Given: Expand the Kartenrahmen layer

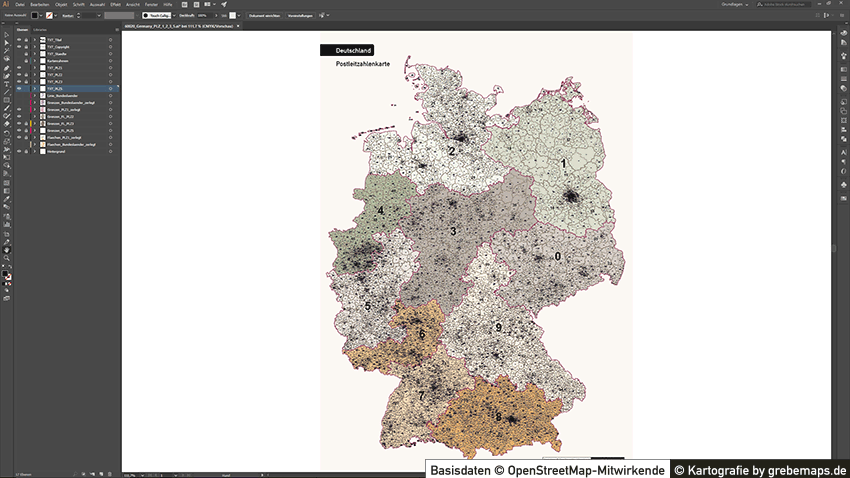Looking at the screenshot, I should pyautogui.click(x=34, y=61).
